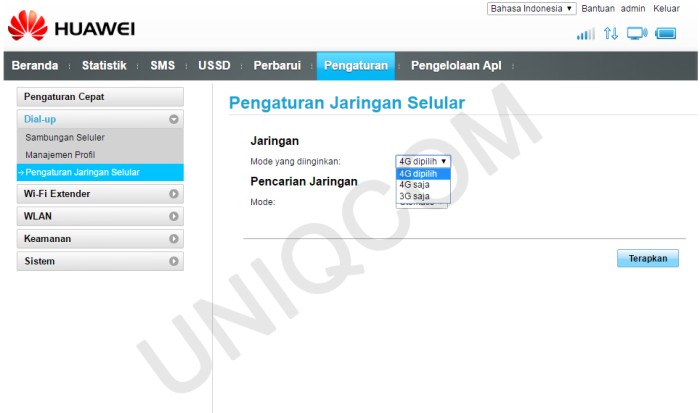Click the WLAN section title

coord(38,216)
